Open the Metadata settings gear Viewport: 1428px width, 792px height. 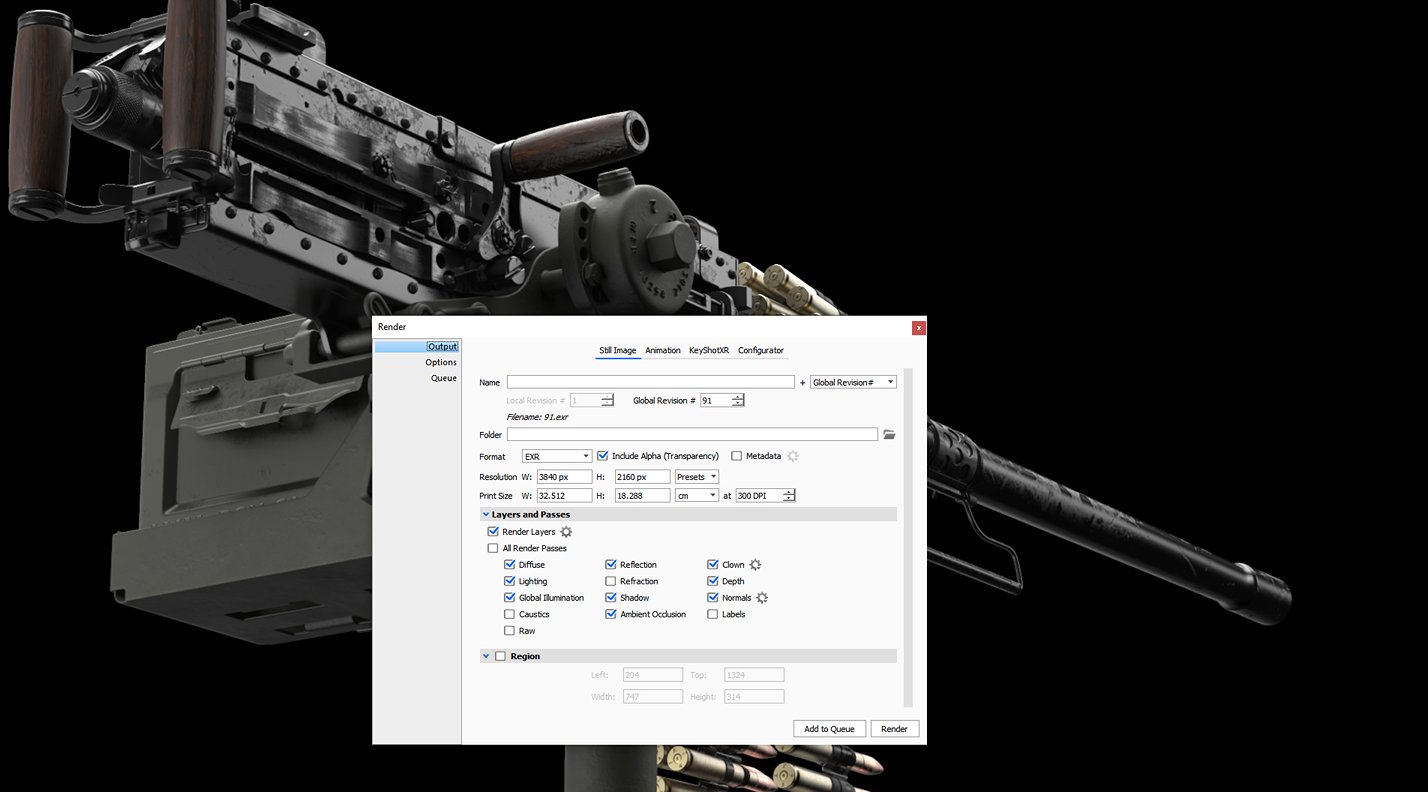click(x=793, y=456)
